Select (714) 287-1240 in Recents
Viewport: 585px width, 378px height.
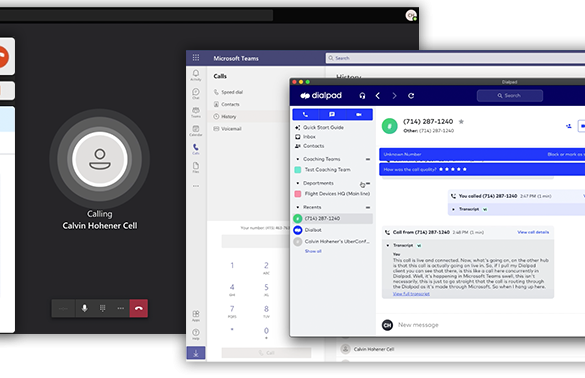click(333, 218)
